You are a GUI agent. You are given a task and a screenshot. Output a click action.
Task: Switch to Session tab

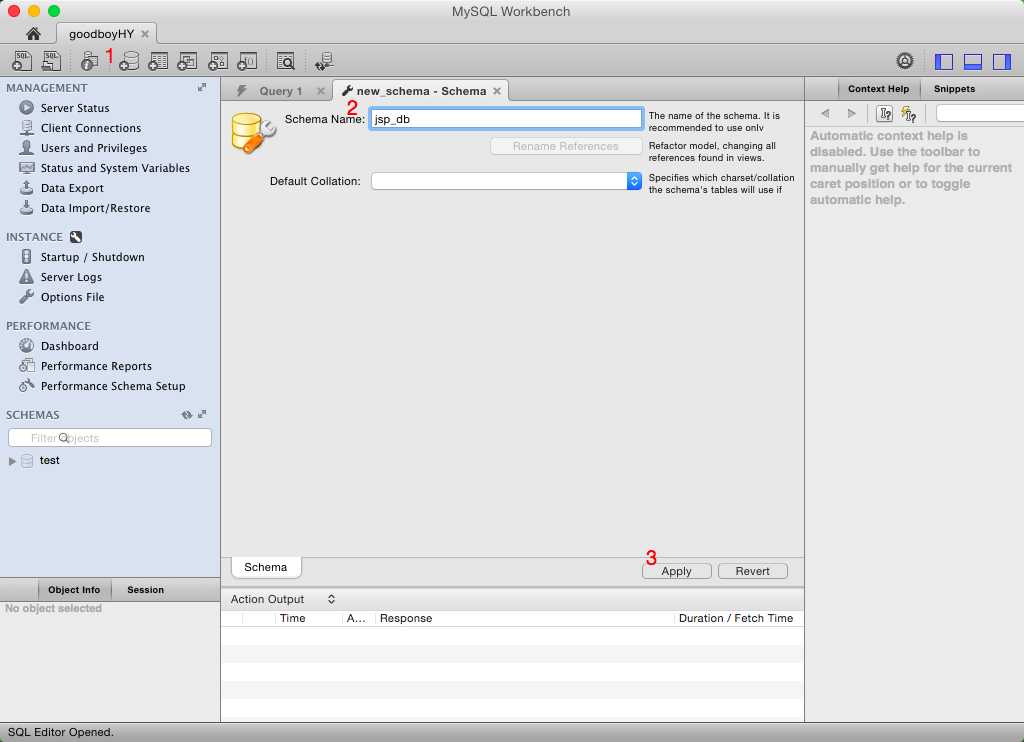click(x=146, y=590)
